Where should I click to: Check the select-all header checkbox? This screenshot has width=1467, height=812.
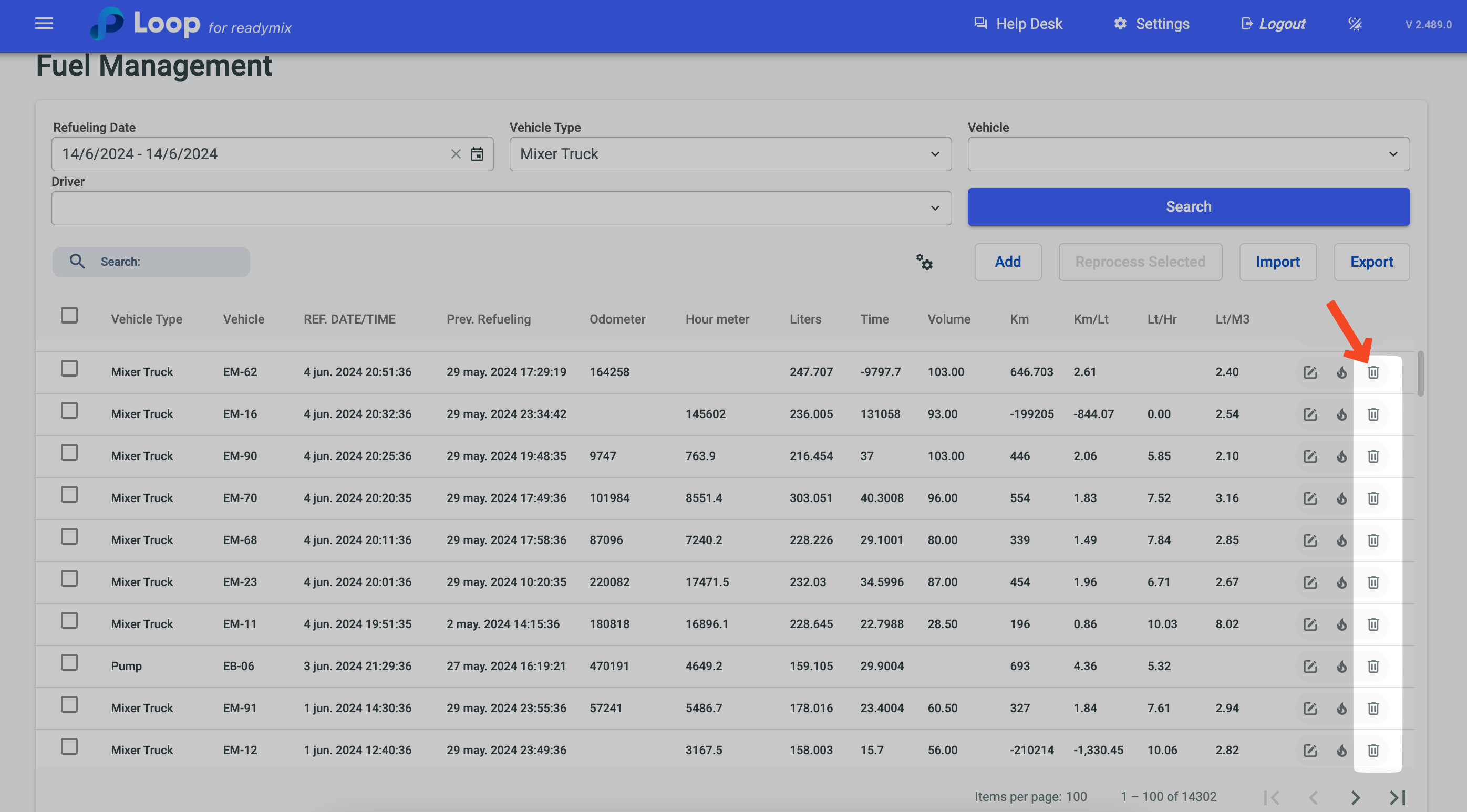coord(69,316)
